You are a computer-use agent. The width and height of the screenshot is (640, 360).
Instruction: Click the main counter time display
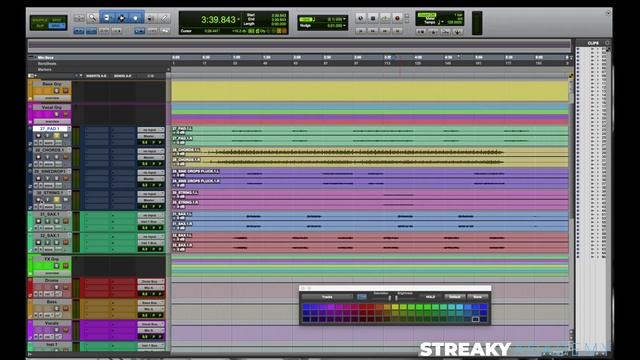(x=218, y=20)
